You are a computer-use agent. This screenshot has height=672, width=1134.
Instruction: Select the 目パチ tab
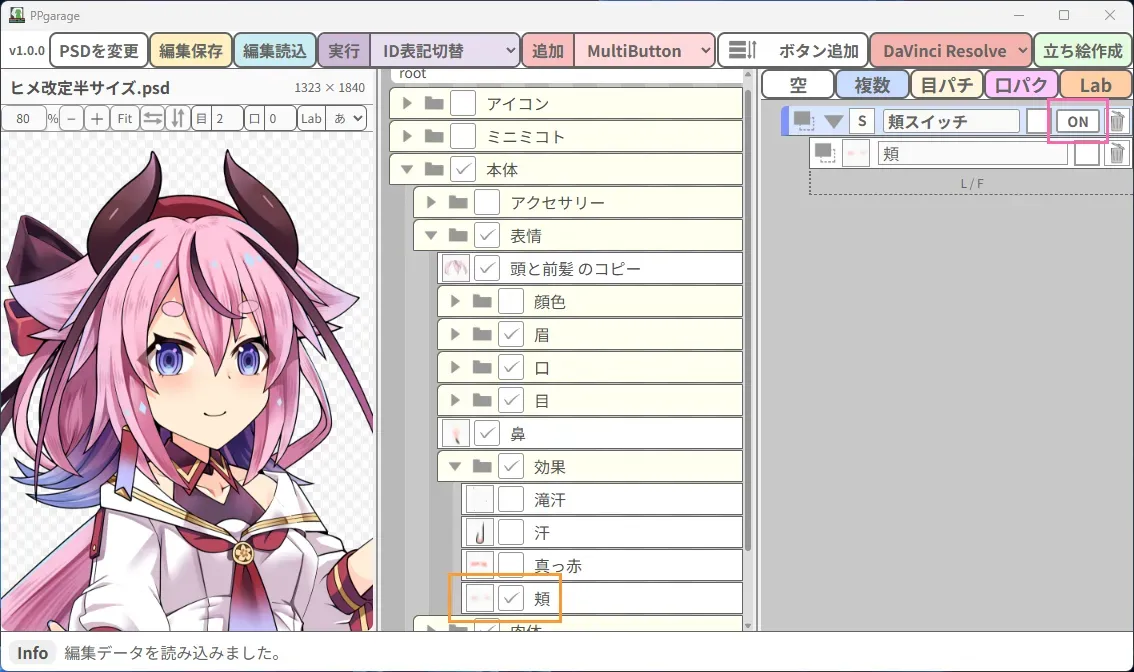pos(947,85)
